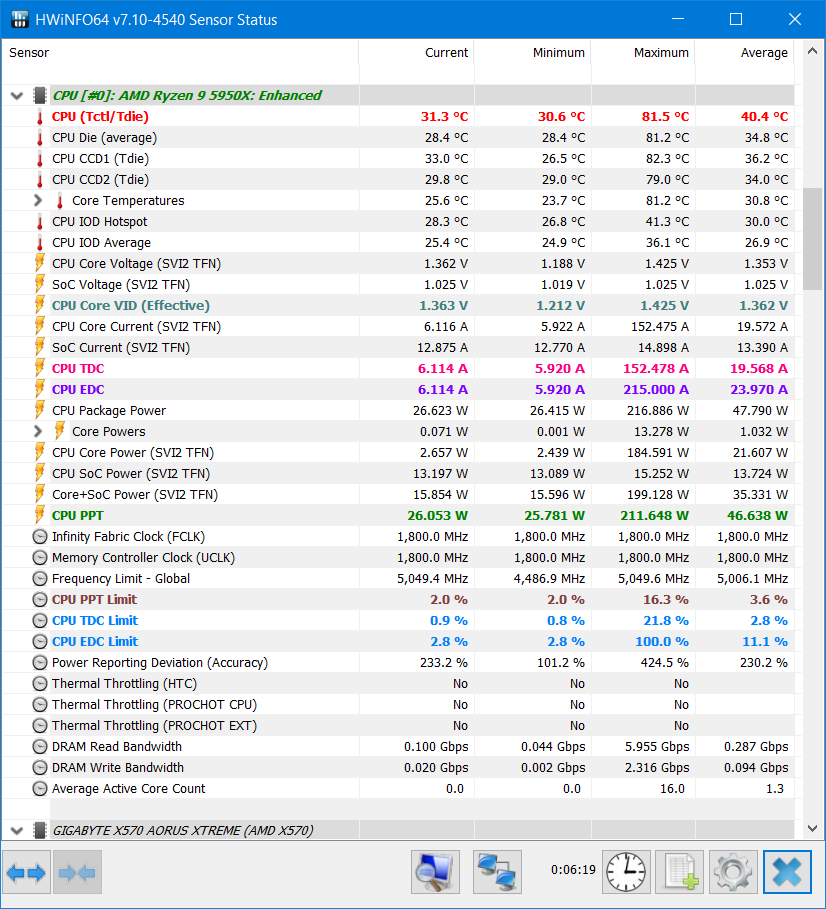Collapse the GIGABYTE X570 AORUS XTREME group
826x909 pixels.
point(17,831)
